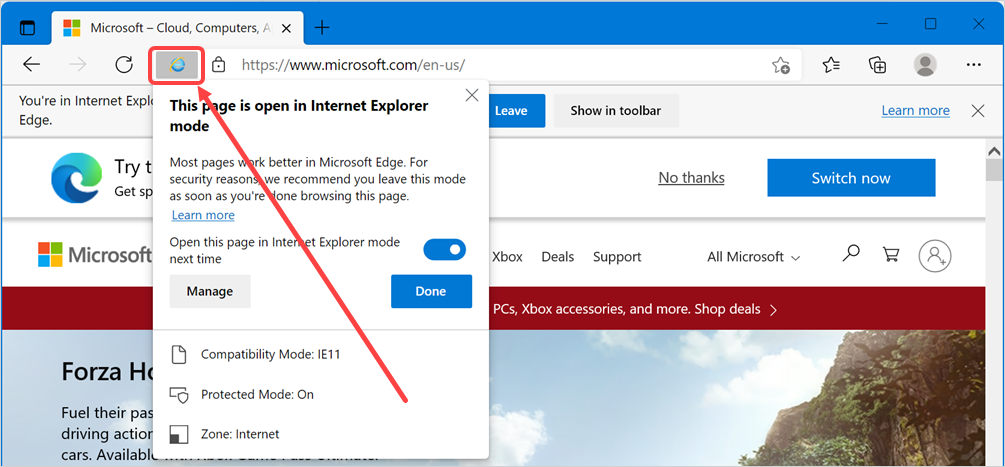Click the Internet Explorer mode icon

178,65
